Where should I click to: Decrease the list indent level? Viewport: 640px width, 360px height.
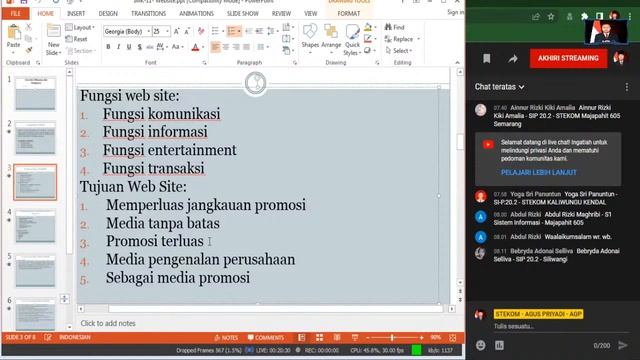pos(249,31)
